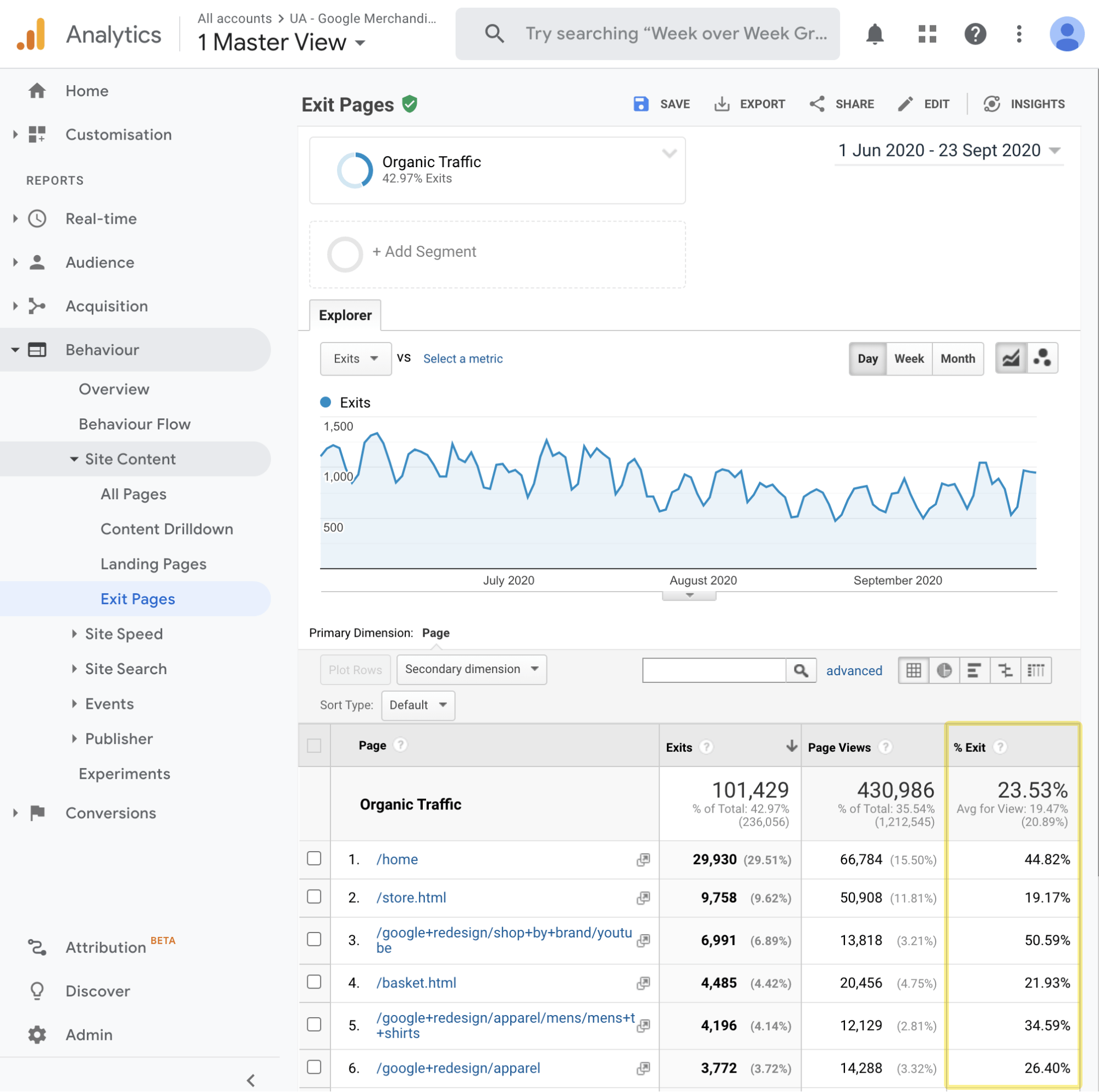Tick the checkbox for /home row
The width and height of the screenshot is (1099, 1092).
pyautogui.click(x=314, y=858)
